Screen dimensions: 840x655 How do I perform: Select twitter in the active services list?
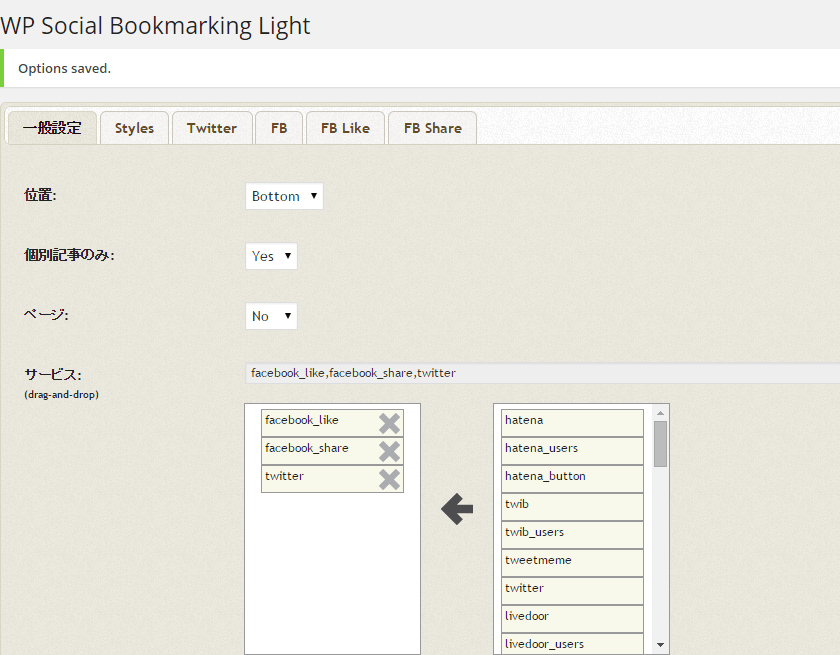(332, 479)
